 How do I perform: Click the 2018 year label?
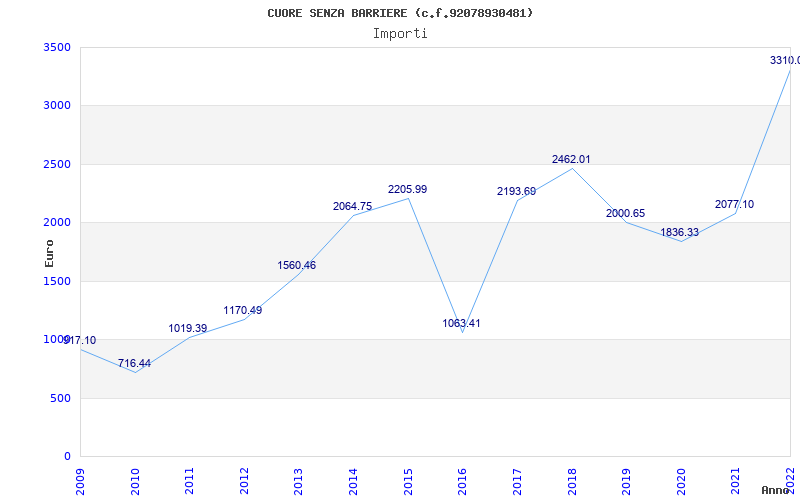click(571, 481)
